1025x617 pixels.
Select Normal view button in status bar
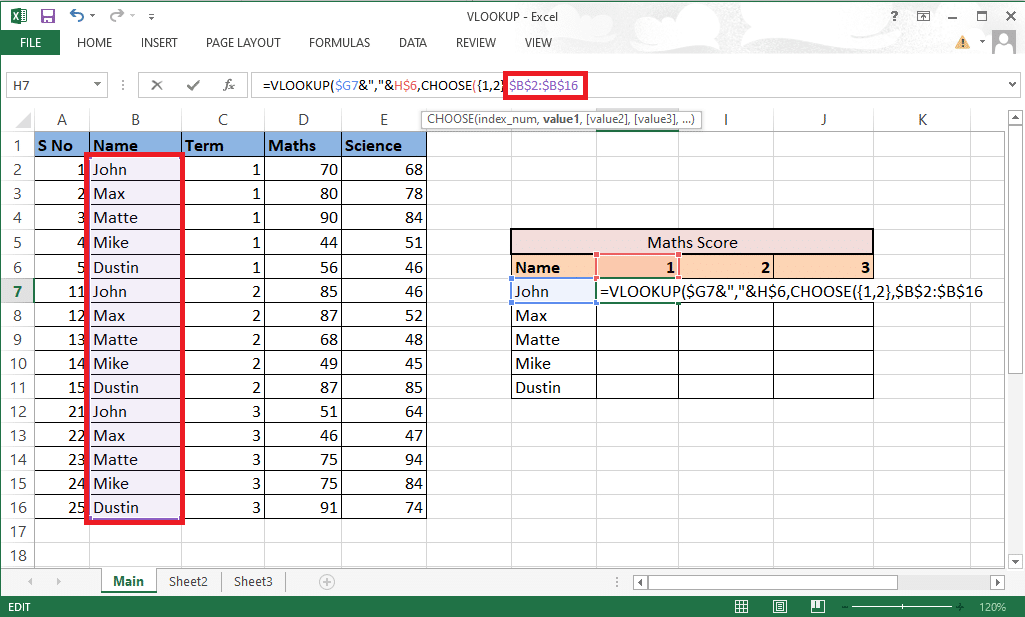[741, 607]
